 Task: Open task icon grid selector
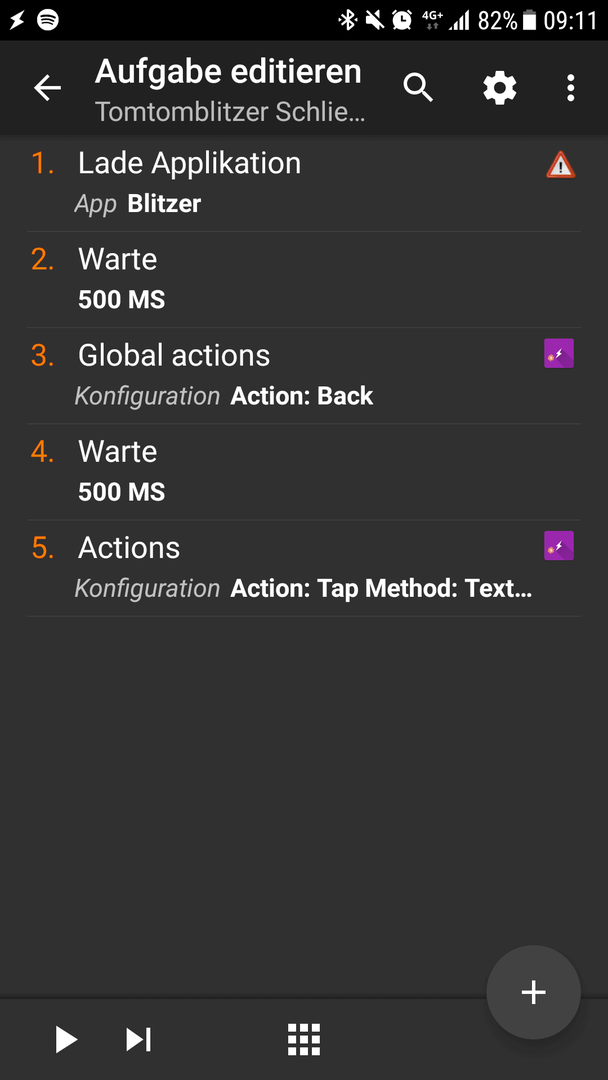304,1039
